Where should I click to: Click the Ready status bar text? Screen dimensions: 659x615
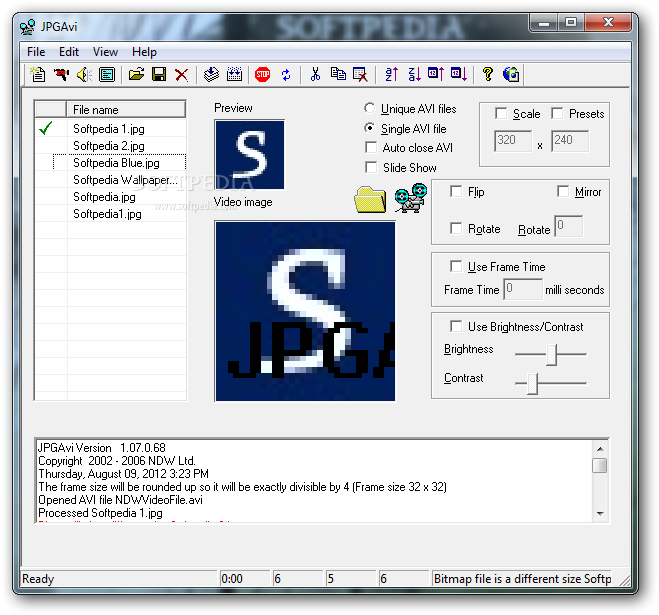[x=38, y=579]
